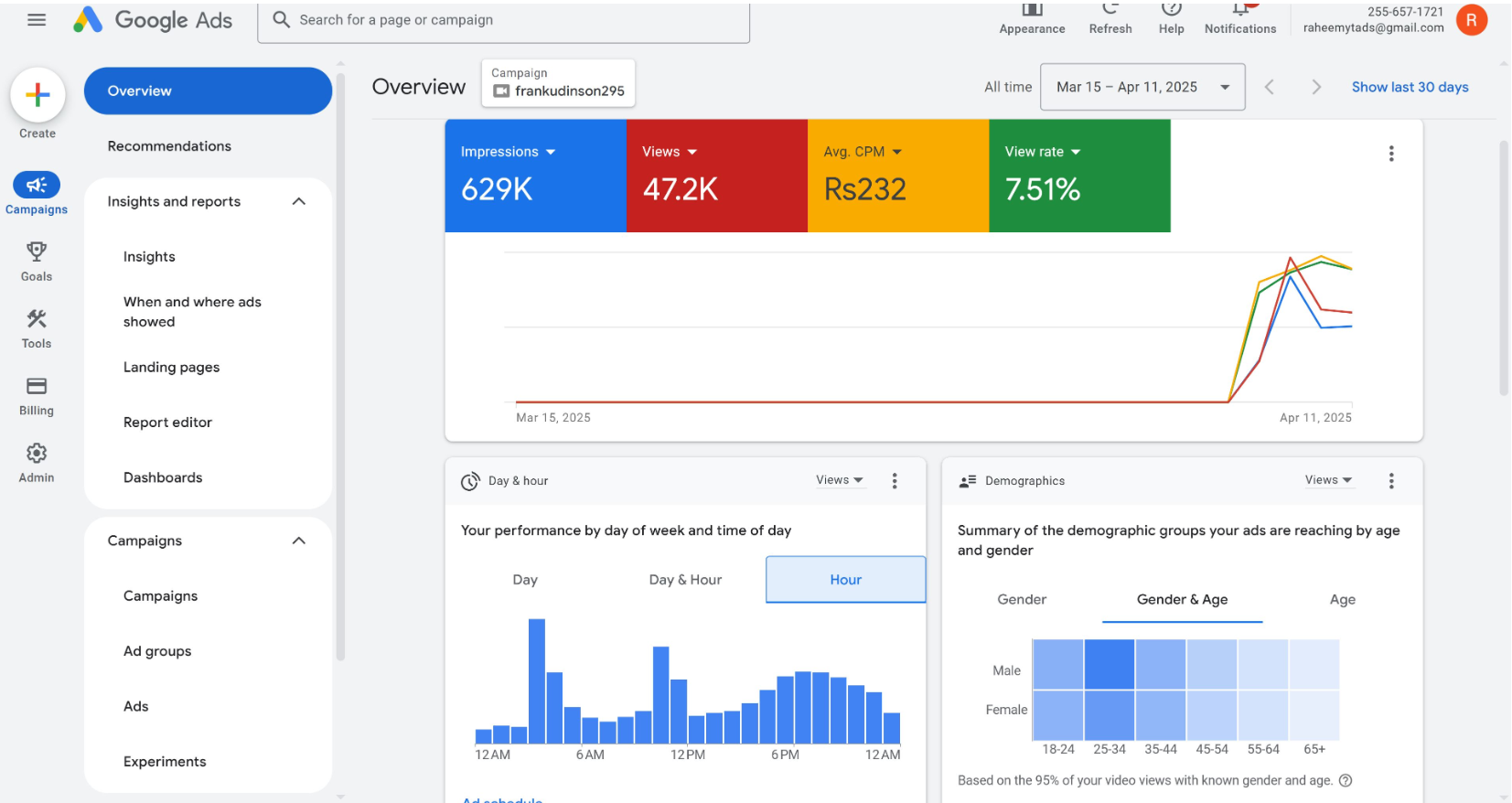Viewport: 1512px width, 803px height.
Task: Open the hamburger main menu
Action: [x=37, y=19]
